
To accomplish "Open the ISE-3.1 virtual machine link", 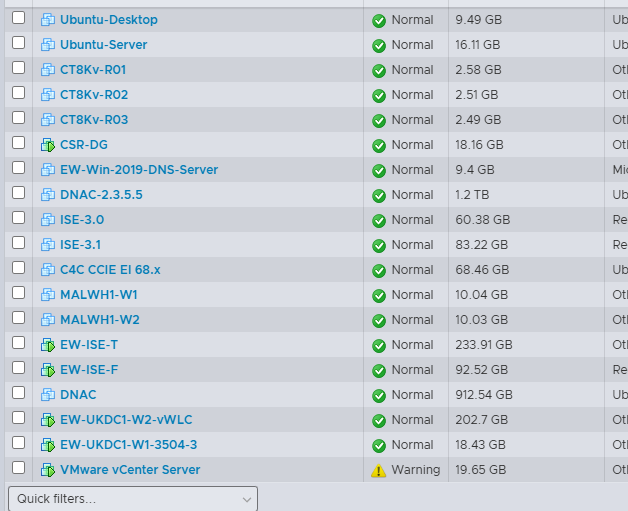I will point(81,245).
